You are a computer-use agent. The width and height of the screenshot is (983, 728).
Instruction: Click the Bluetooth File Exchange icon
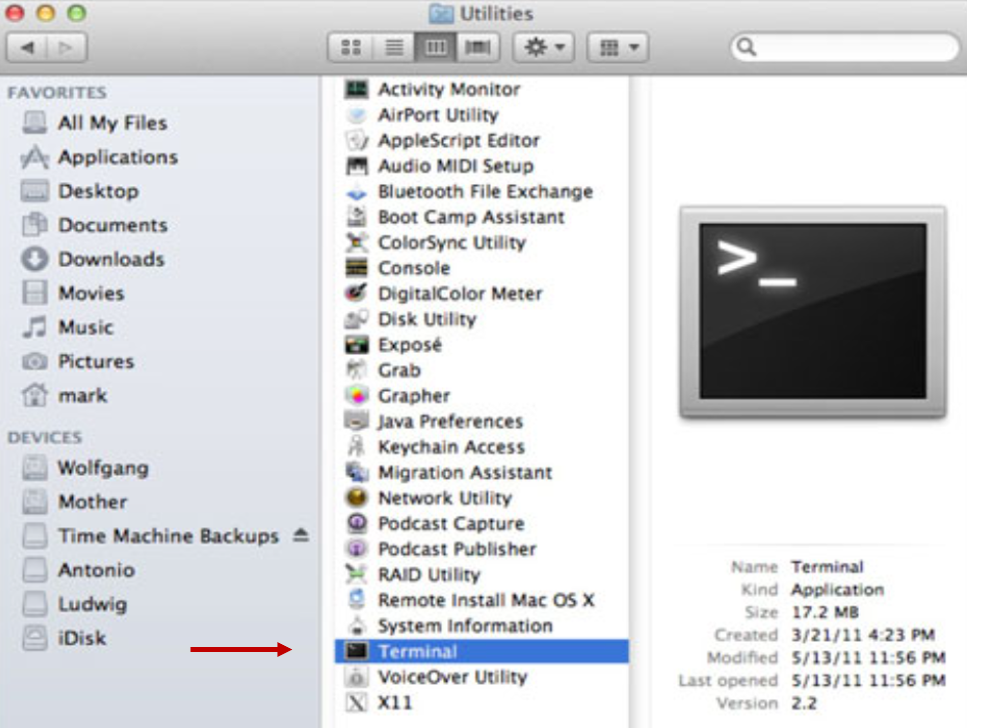(x=357, y=191)
